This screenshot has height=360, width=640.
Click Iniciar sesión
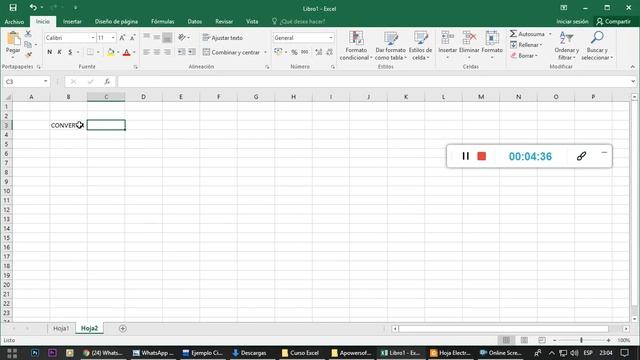click(x=572, y=22)
